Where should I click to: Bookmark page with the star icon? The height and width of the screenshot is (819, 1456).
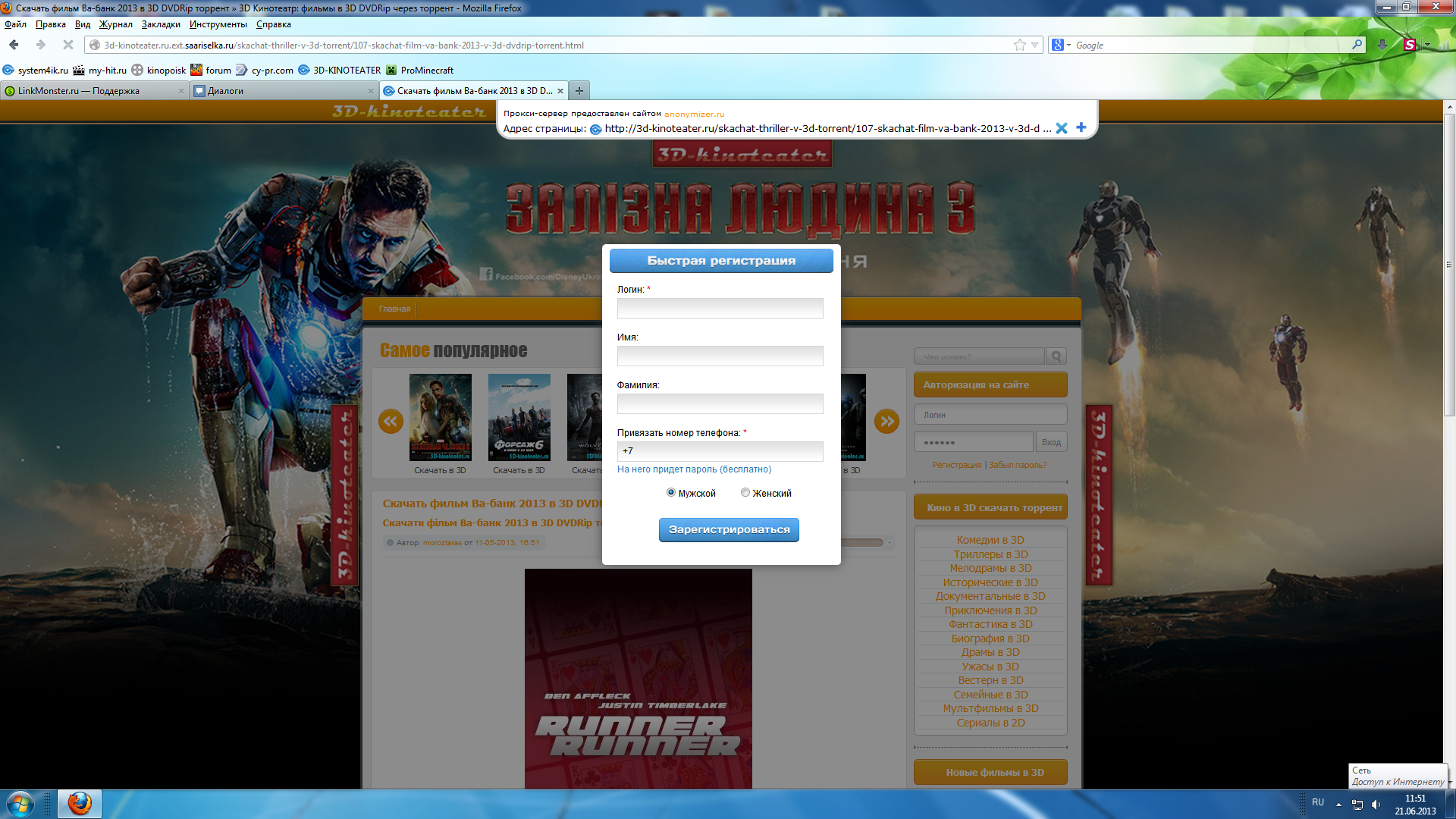(1019, 45)
